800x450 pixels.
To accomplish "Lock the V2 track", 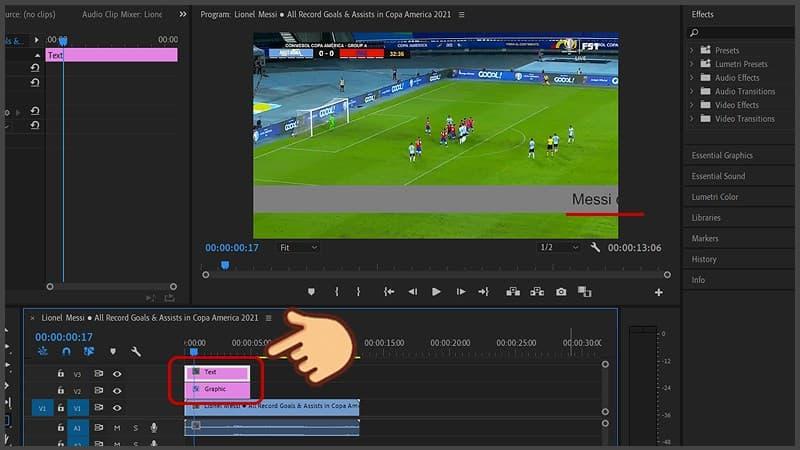I will pyautogui.click(x=61, y=390).
